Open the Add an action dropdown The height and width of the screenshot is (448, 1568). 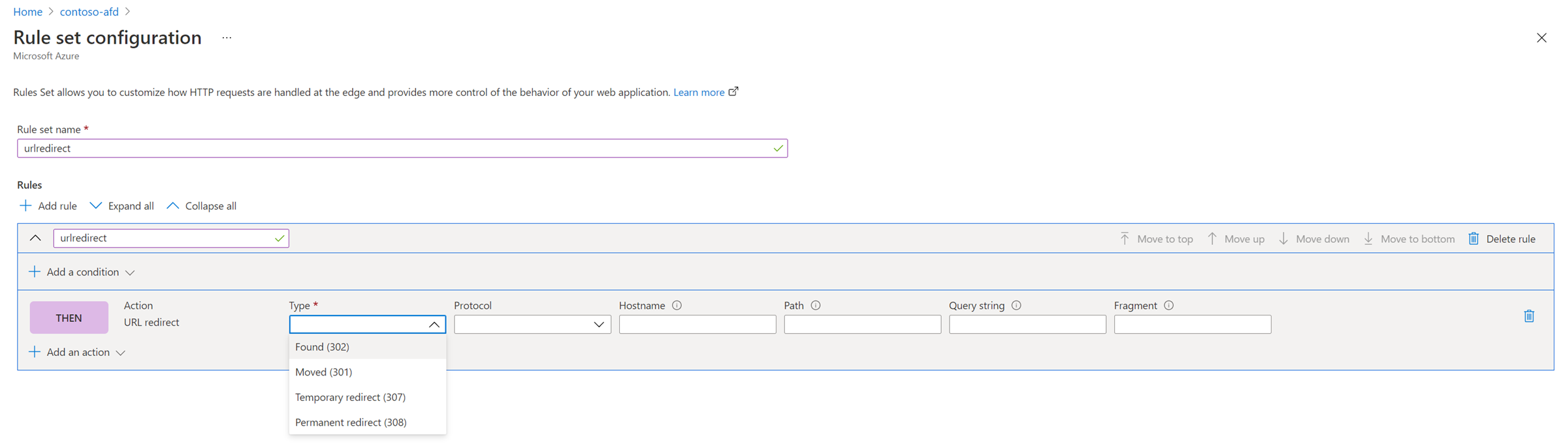[x=78, y=352]
